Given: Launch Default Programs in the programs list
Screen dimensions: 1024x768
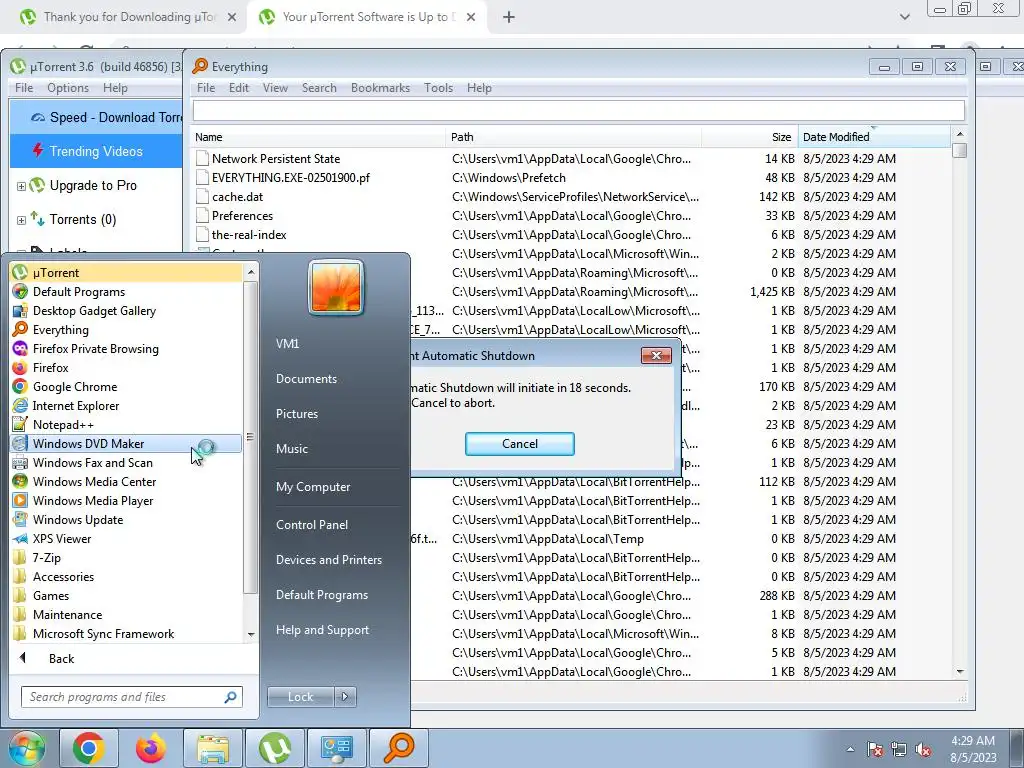Looking at the screenshot, I should point(126,291).
